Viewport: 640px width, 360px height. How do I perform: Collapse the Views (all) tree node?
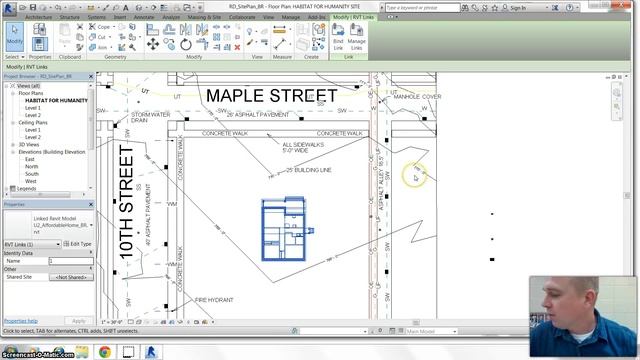[6, 86]
